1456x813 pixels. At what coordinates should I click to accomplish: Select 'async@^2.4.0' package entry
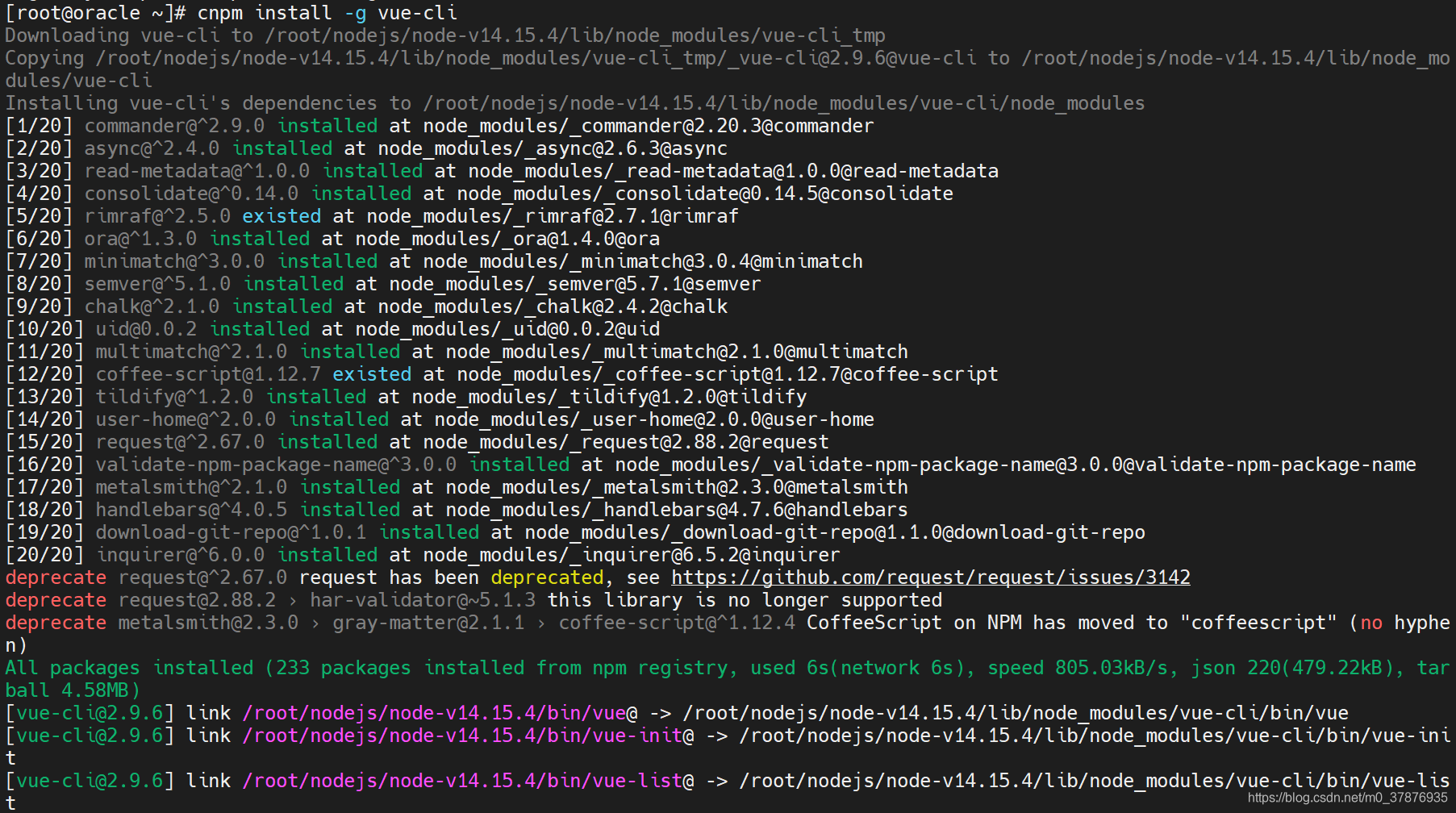coord(152,148)
